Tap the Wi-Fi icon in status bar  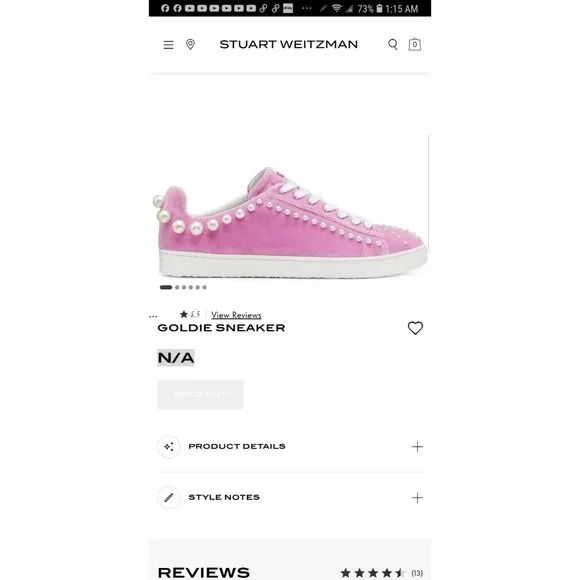coord(336,8)
